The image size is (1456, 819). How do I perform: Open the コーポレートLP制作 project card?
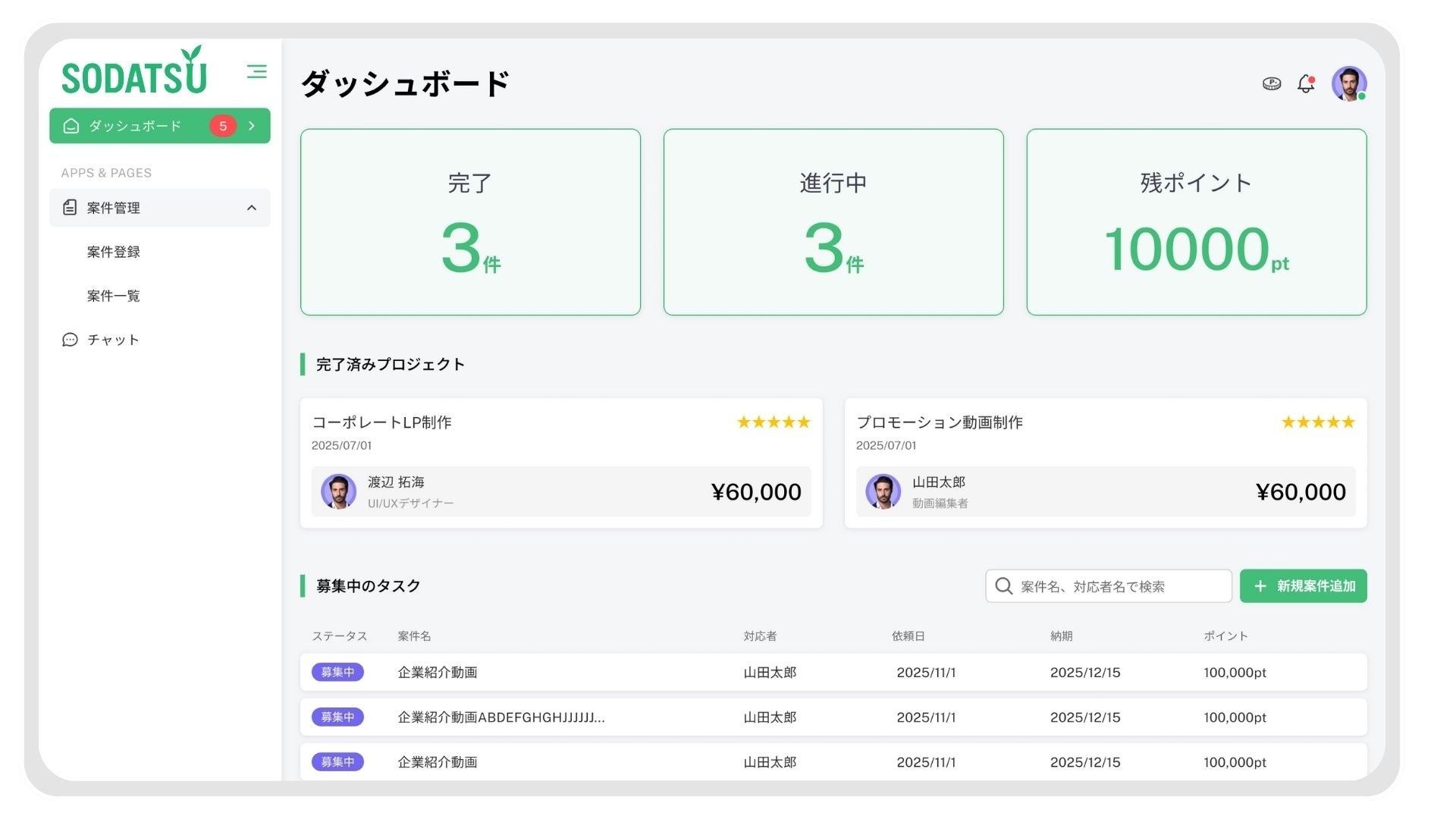[x=381, y=422]
